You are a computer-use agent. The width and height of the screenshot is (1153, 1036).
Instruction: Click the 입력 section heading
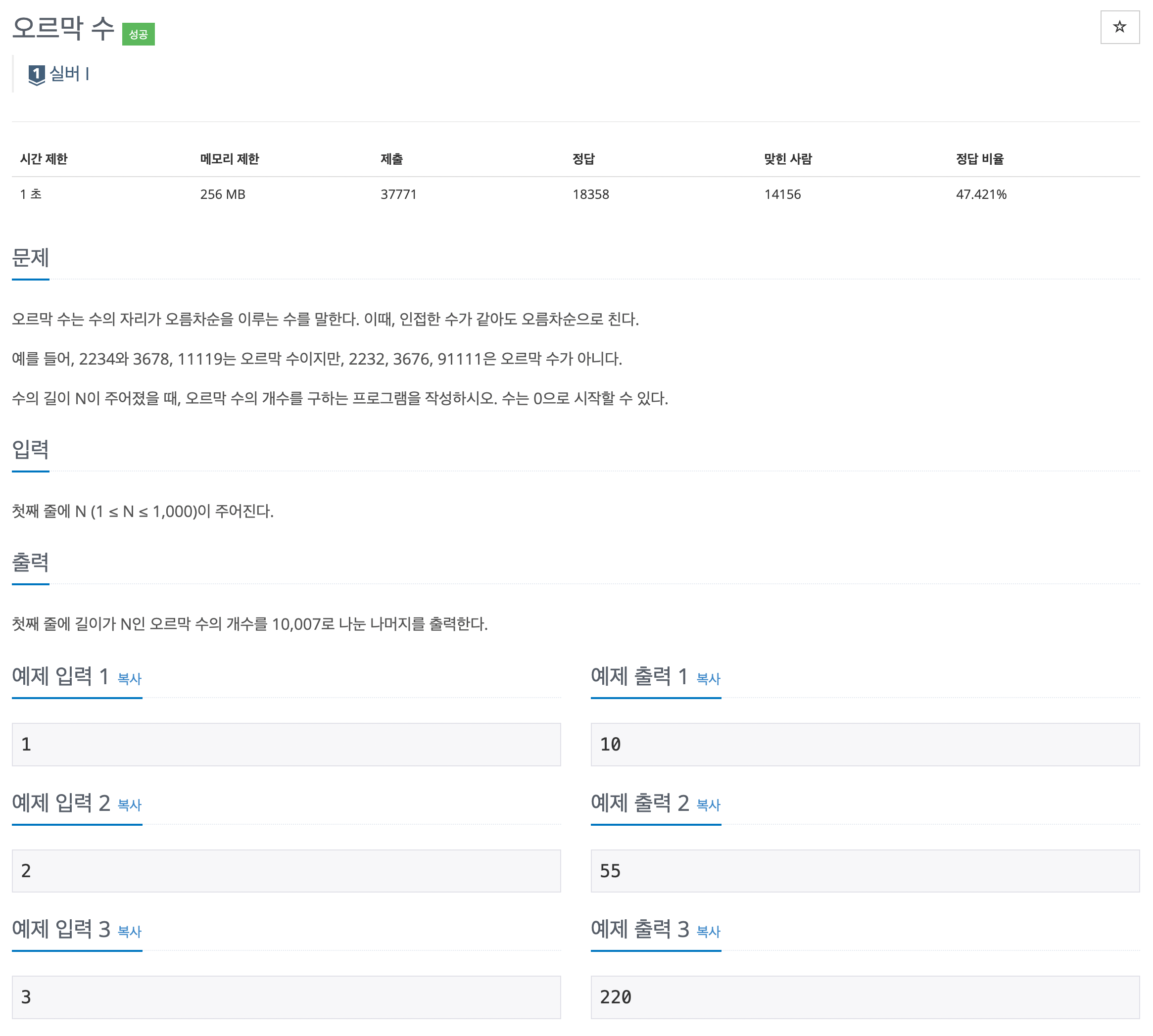(x=31, y=450)
